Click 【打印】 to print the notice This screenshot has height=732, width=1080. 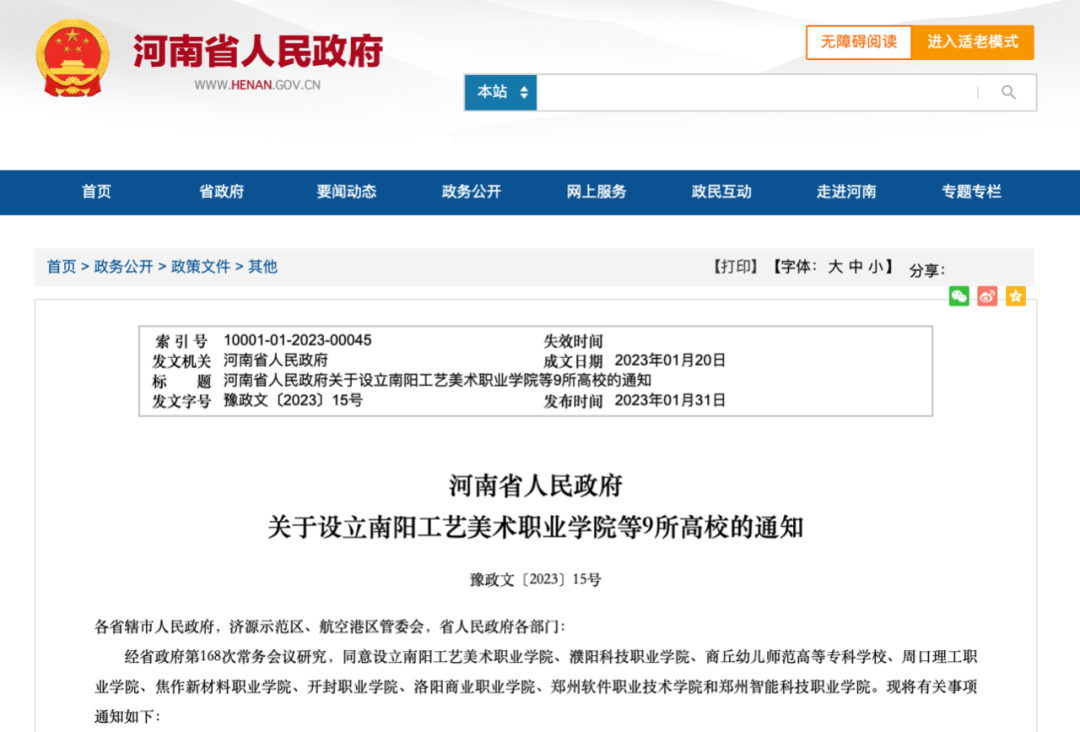[737, 266]
